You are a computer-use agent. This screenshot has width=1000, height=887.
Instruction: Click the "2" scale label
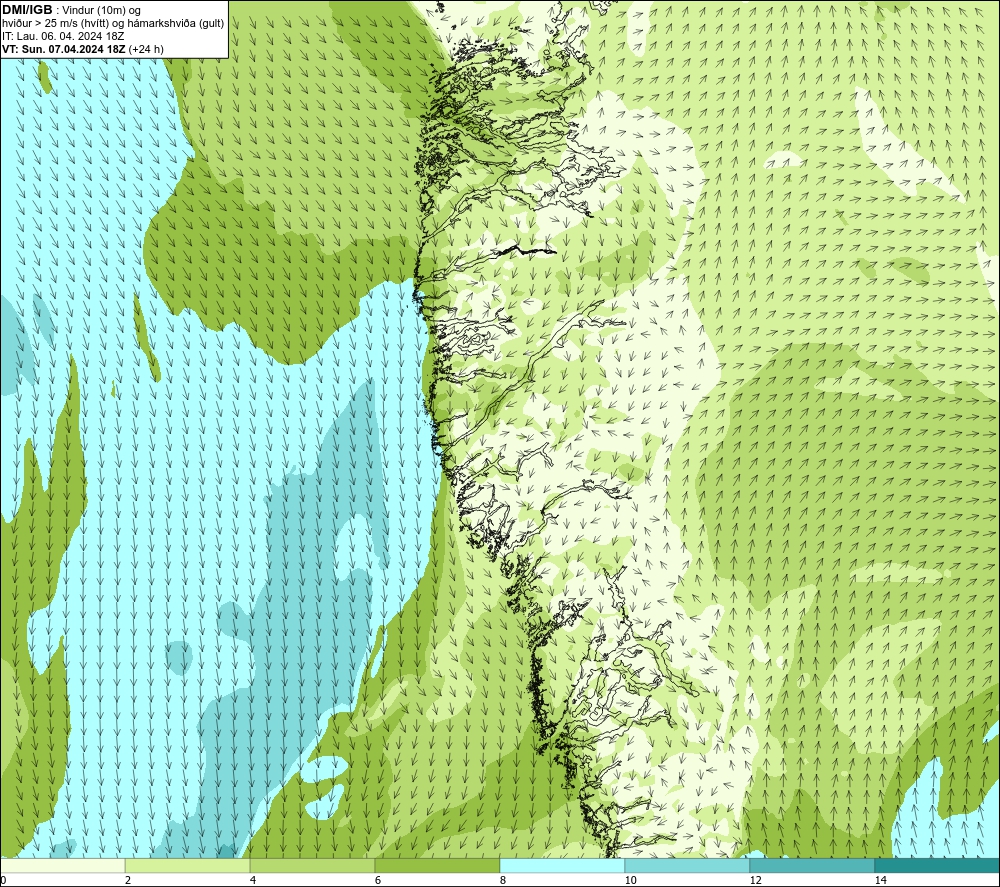[x=128, y=881]
